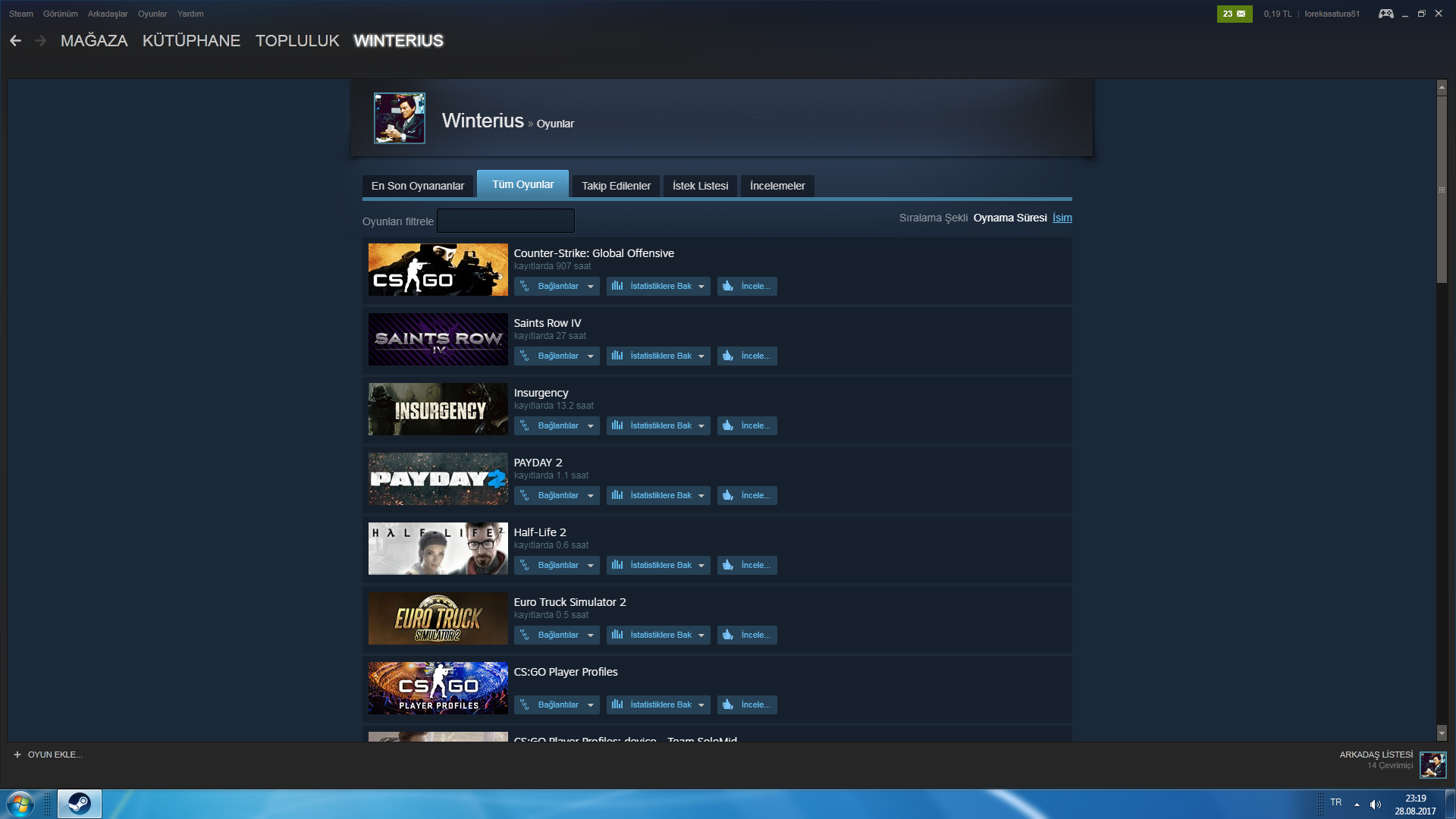Click the Oyunları filtrele input field
The image size is (1456, 819).
coord(506,221)
